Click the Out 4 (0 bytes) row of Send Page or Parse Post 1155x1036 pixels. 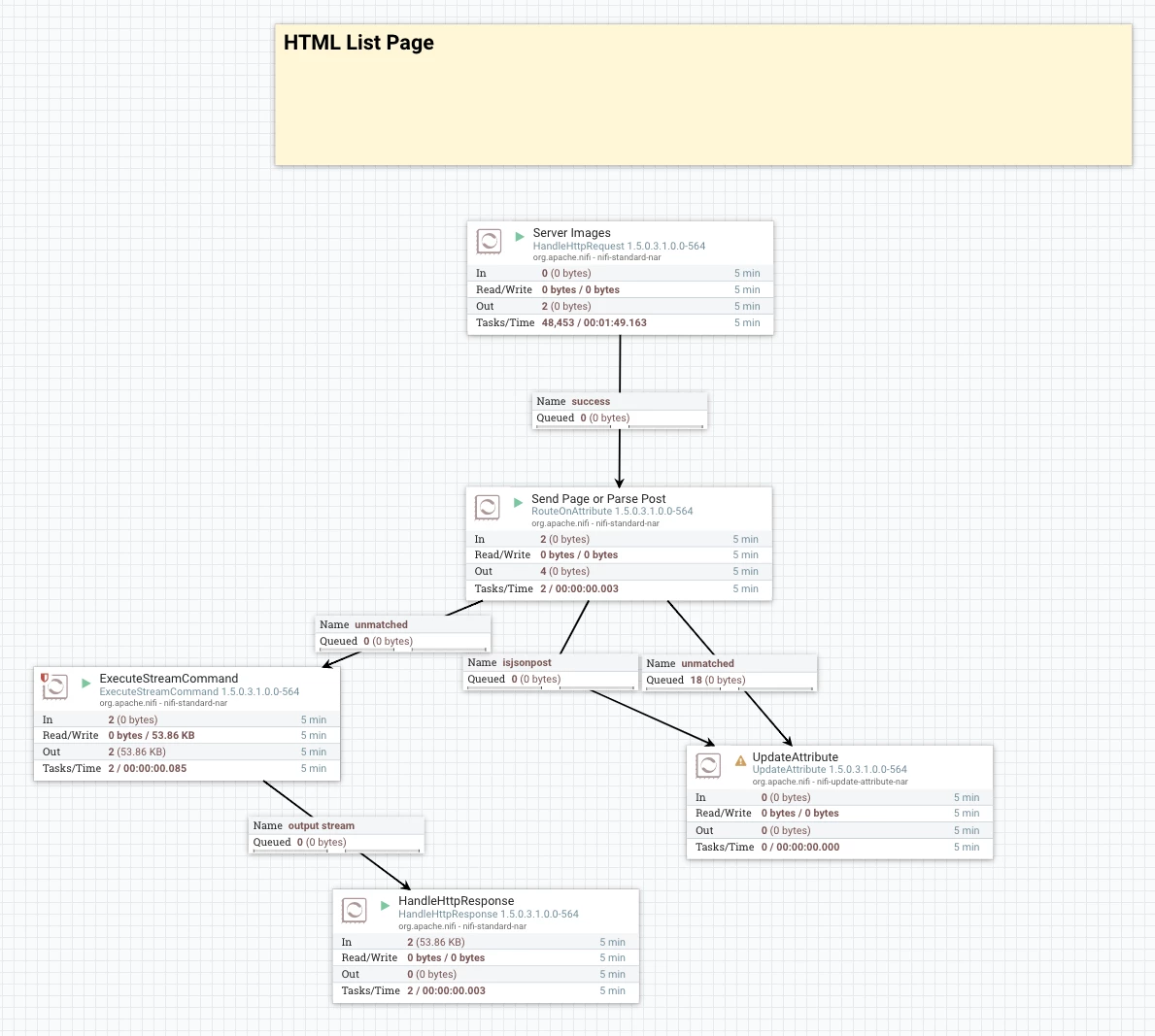[x=619, y=571]
